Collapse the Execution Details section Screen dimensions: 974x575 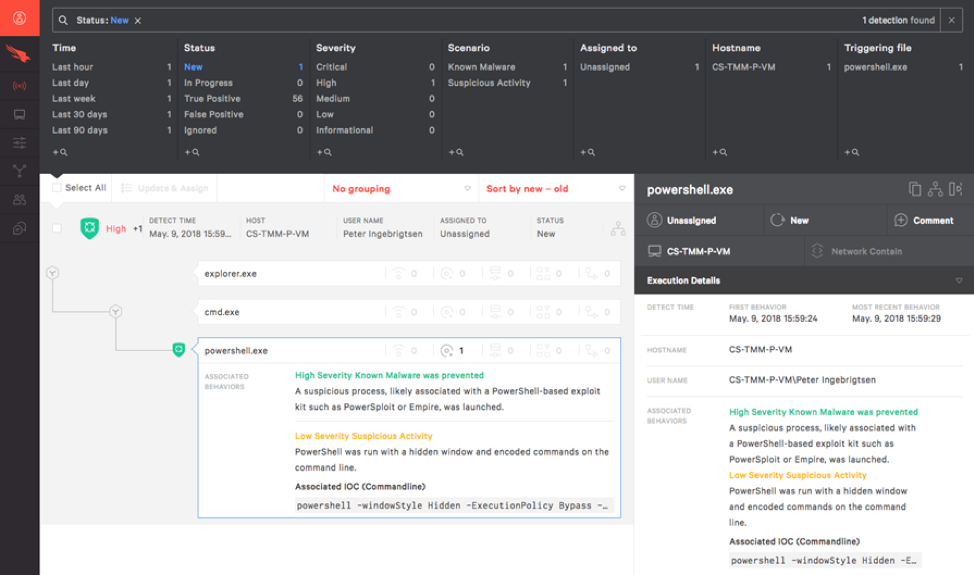959,281
